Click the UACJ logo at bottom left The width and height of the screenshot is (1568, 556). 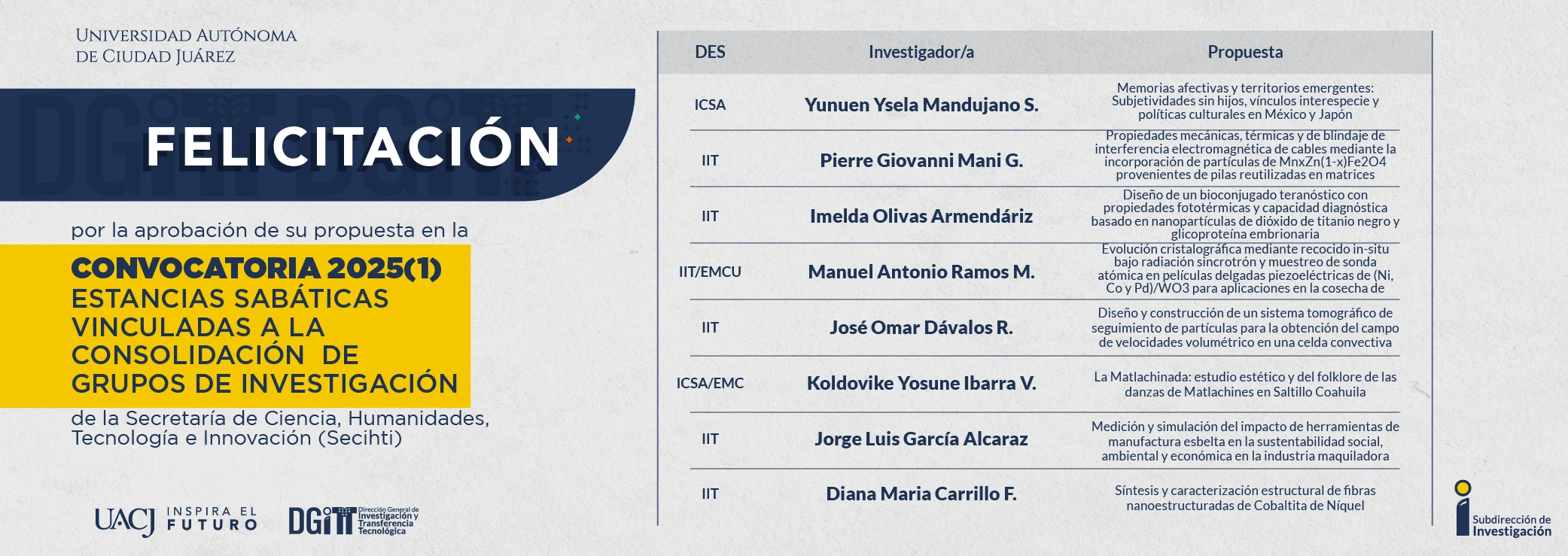point(125,521)
